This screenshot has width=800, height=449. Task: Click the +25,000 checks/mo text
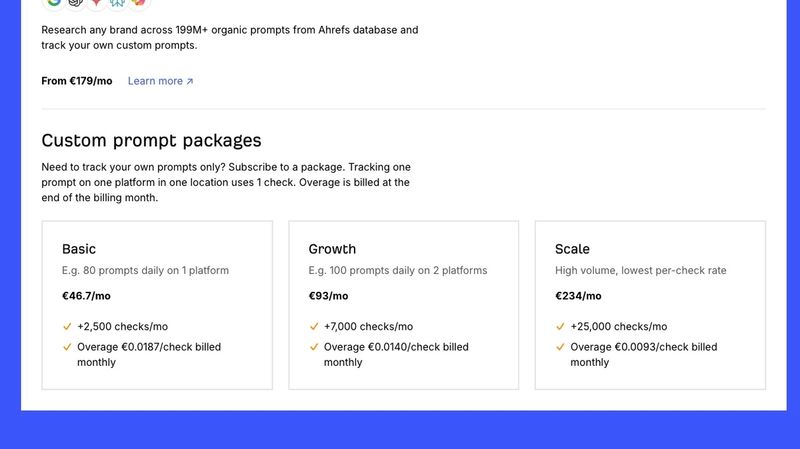pos(618,327)
